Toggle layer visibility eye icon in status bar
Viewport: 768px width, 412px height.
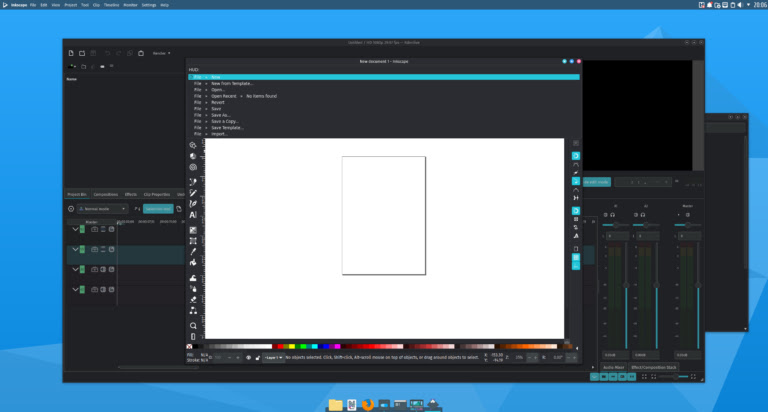[248, 357]
